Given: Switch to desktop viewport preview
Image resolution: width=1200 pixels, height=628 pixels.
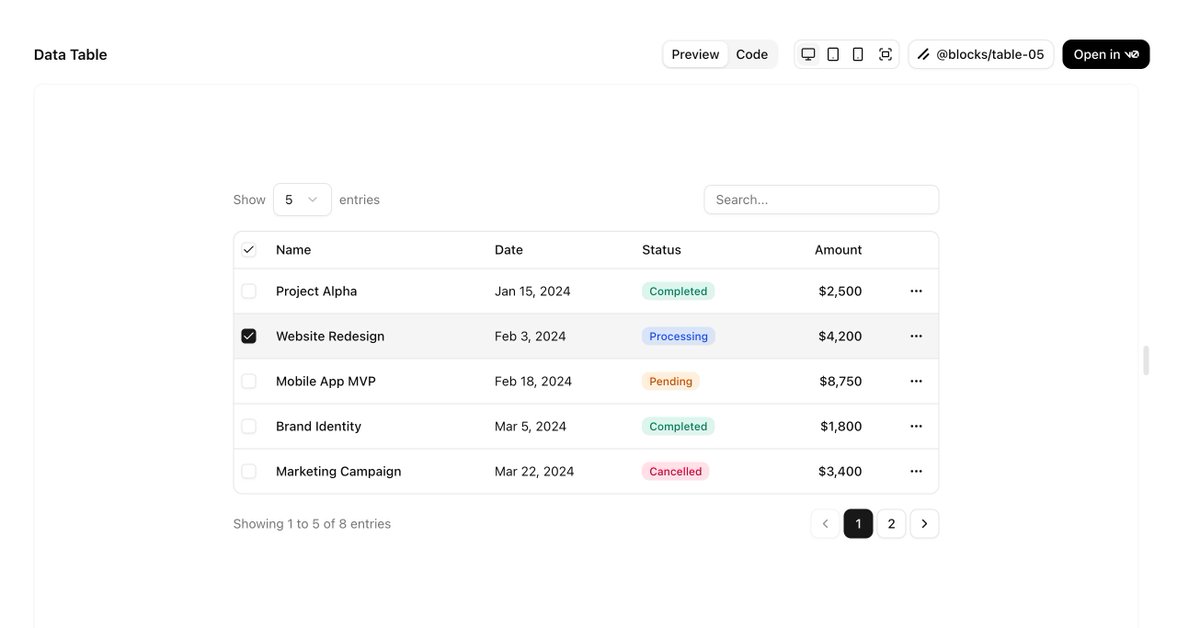Looking at the screenshot, I should (x=808, y=54).
